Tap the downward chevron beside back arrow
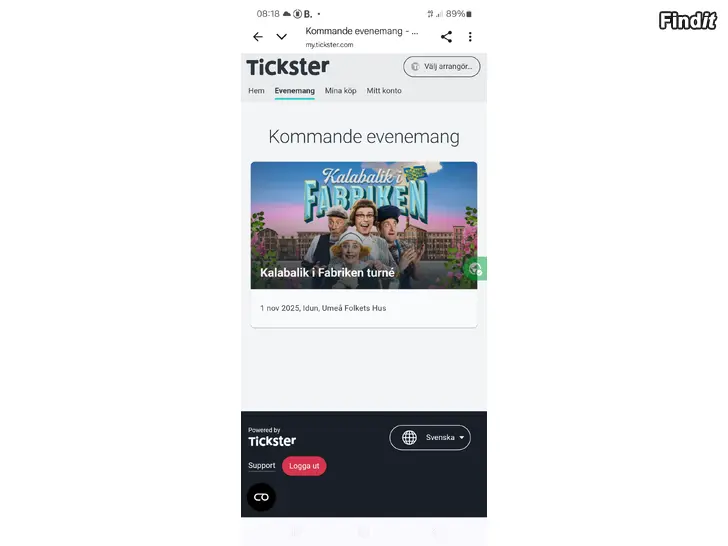 coord(281,37)
